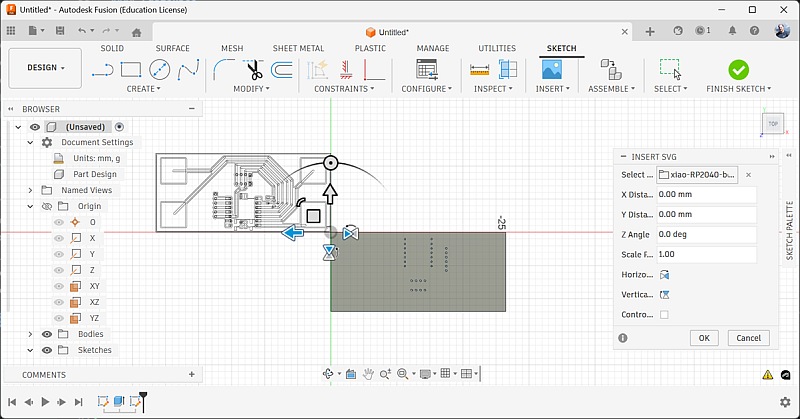Image resolution: width=800 pixels, height=419 pixels.
Task: Click the Z Angle input field
Action: tap(706, 234)
